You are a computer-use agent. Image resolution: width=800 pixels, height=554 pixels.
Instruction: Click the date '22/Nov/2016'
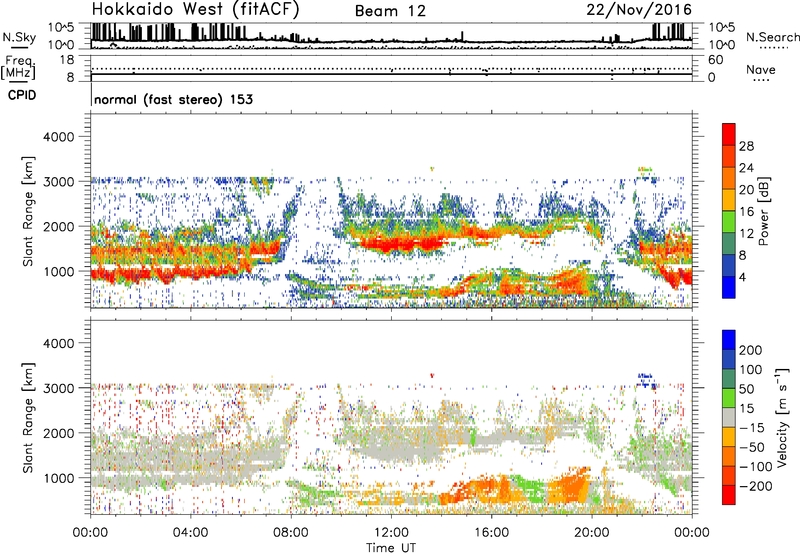tap(639, 10)
